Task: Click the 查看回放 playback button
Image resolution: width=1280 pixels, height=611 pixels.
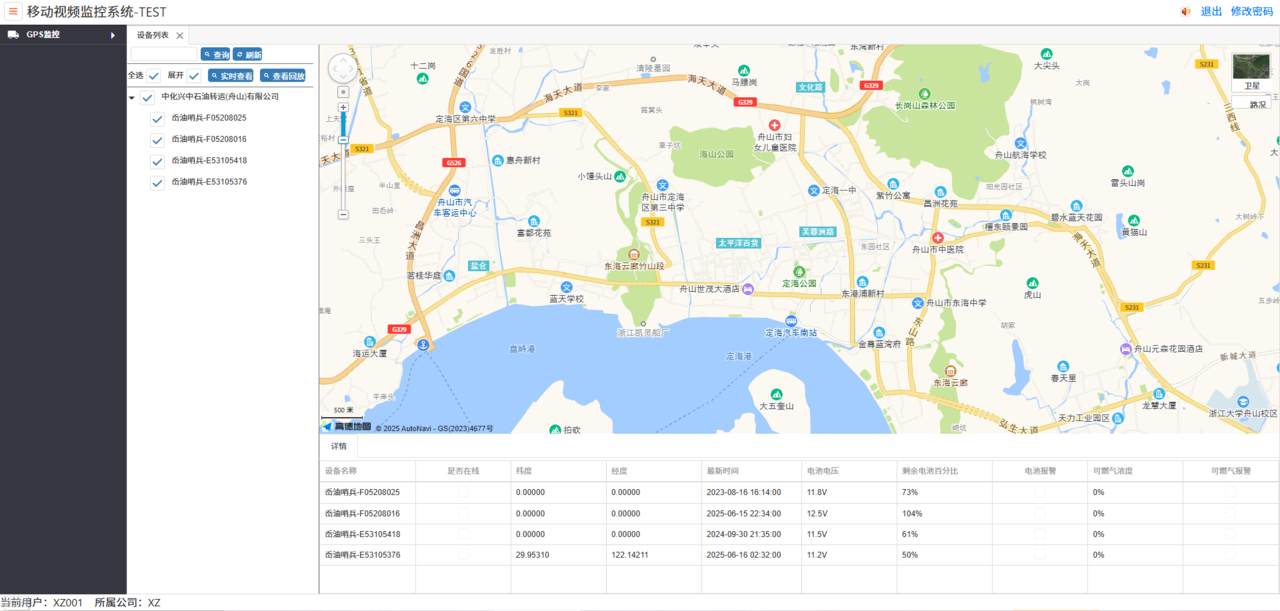Action: tap(283, 76)
